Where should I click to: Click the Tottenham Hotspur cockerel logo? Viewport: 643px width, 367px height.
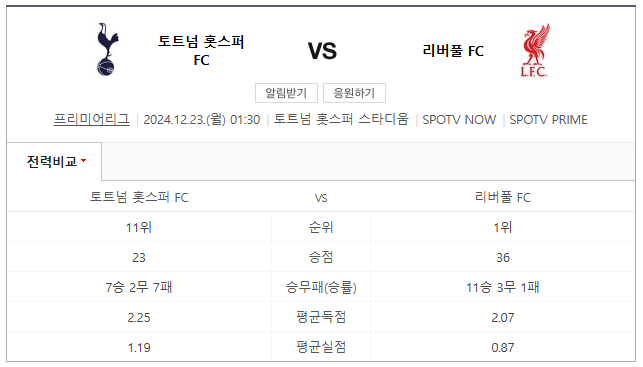click(107, 49)
